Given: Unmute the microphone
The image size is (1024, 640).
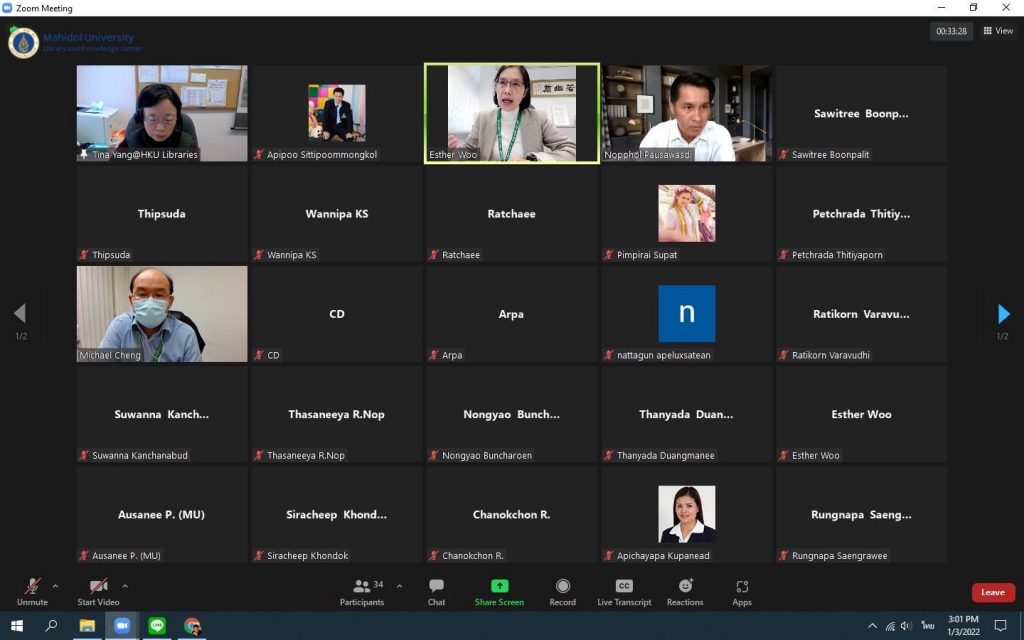Looking at the screenshot, I should [x=32, y=591].
